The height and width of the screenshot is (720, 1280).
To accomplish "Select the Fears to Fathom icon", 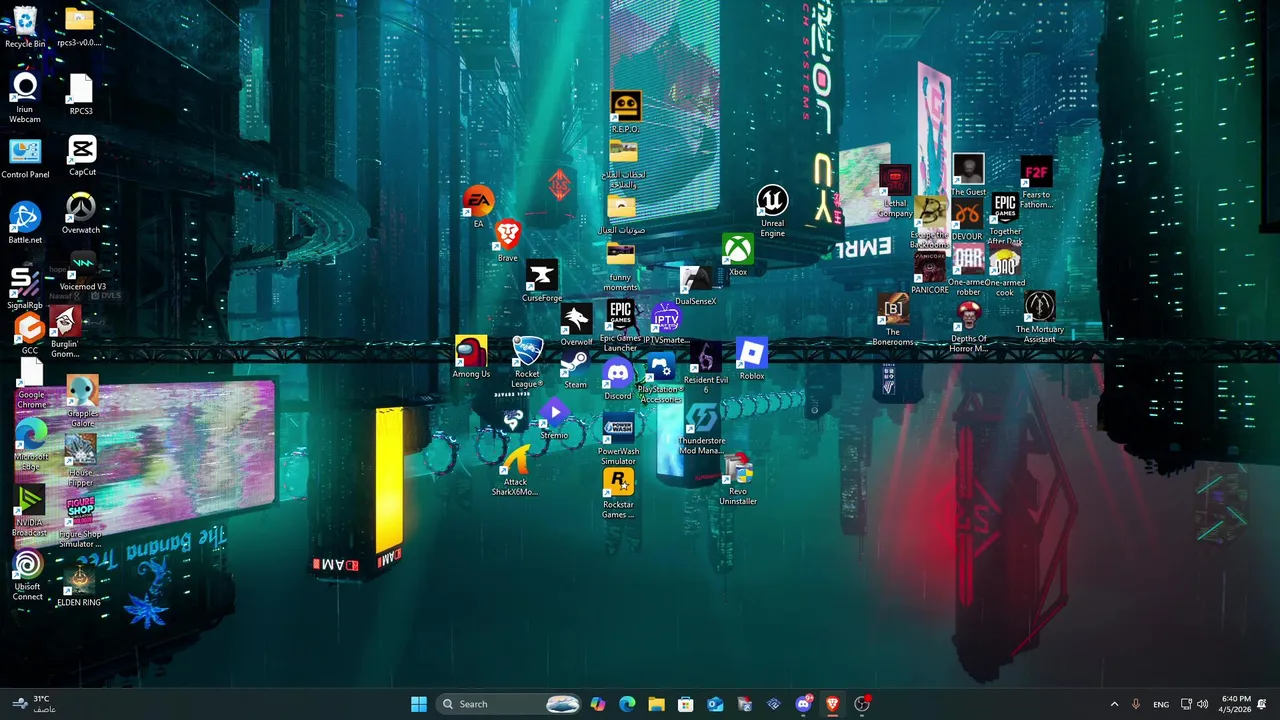I will [x=1036, y=184].
